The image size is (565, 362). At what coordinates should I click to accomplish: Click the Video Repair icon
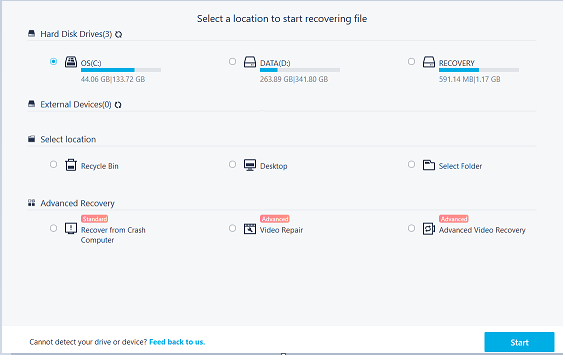tap(250, 228)
